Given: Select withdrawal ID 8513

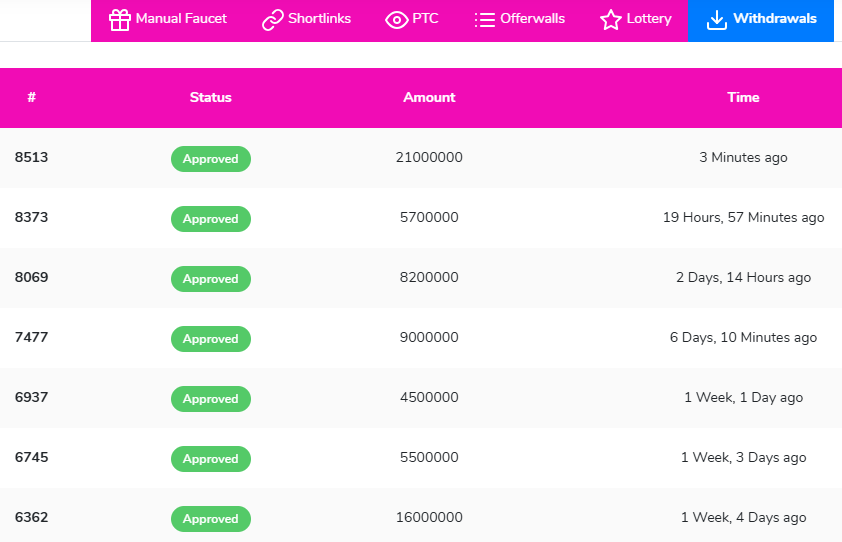Looking at the screenshot, I should [31, 157].
